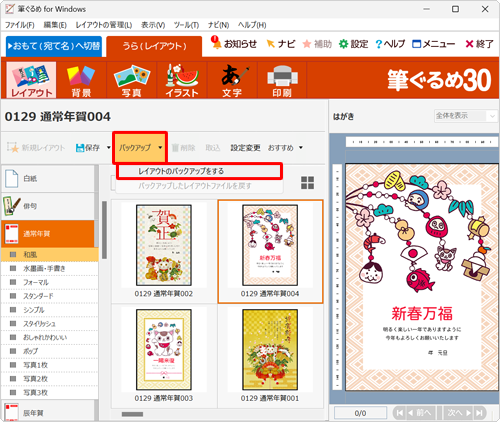Open the ツール(T) menu

(x=186, y=25)
